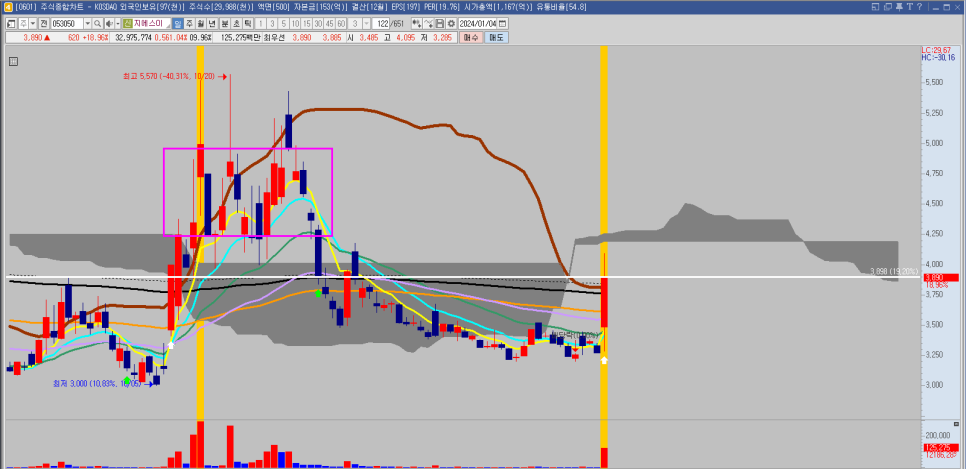This screenshot has height=469, width=966.
Task: Click the 최저 3,000 low price label
Action: 97,383
